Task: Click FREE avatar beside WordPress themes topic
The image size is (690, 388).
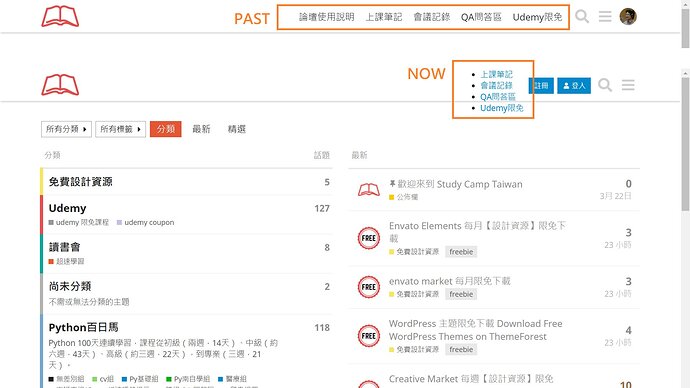Action: (369, 336)
